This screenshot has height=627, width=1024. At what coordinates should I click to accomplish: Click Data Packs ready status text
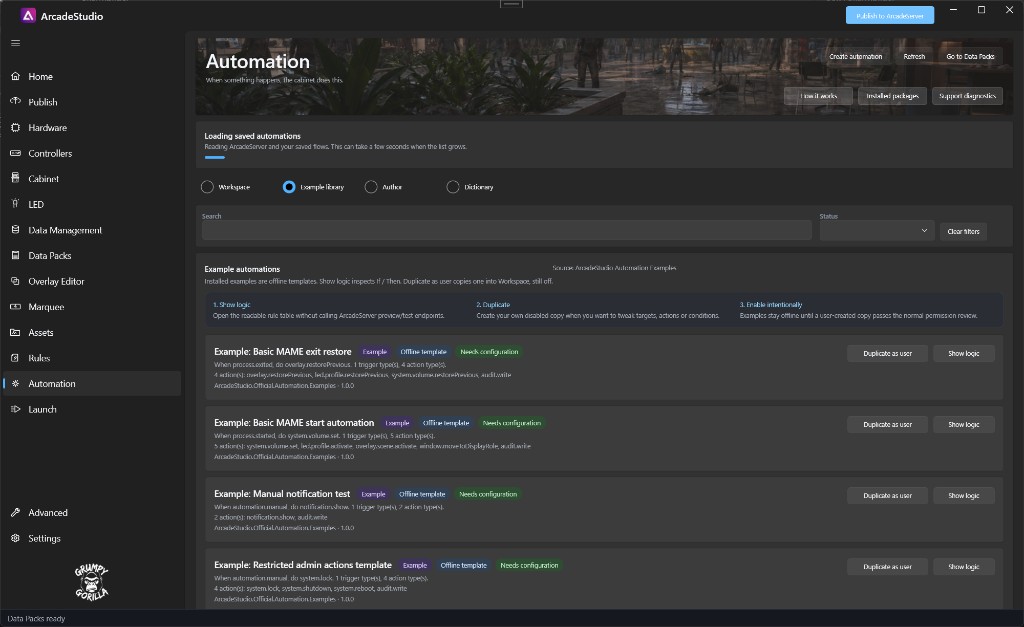36,619
